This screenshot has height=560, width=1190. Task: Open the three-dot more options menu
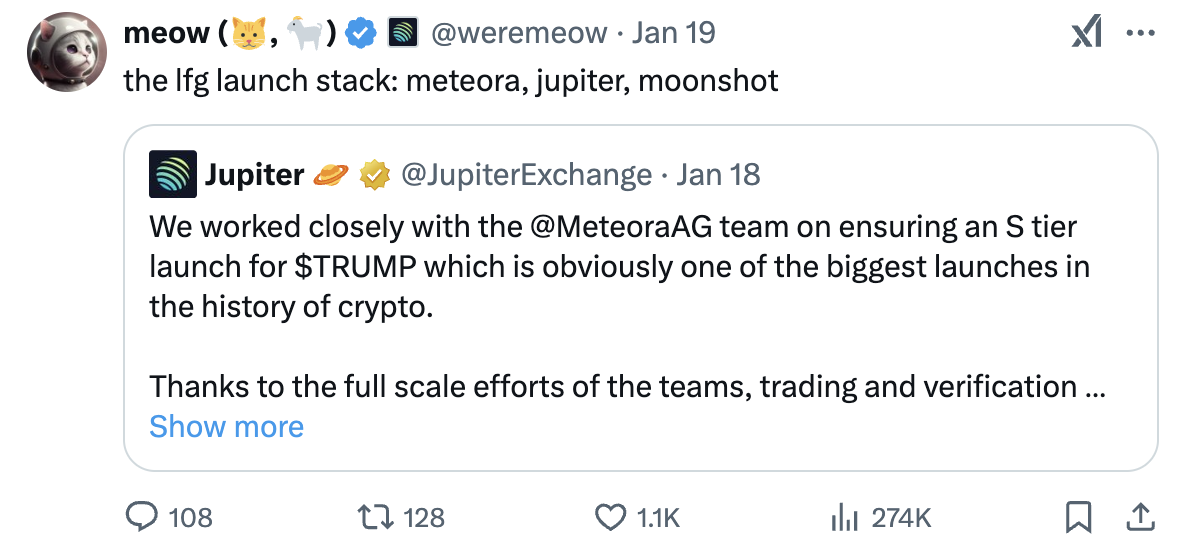(1140, 33)
